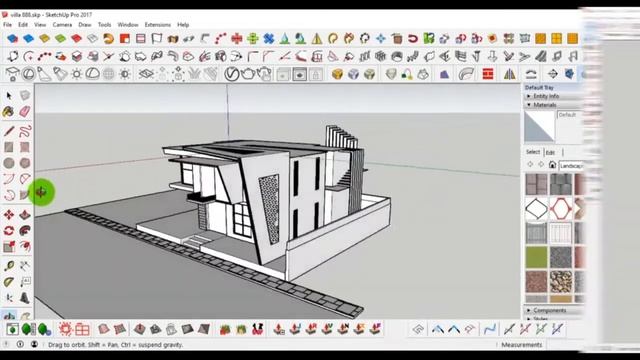Open the Draw menu
This screenshot has height=360, width=640.
[x=84, y=25]
